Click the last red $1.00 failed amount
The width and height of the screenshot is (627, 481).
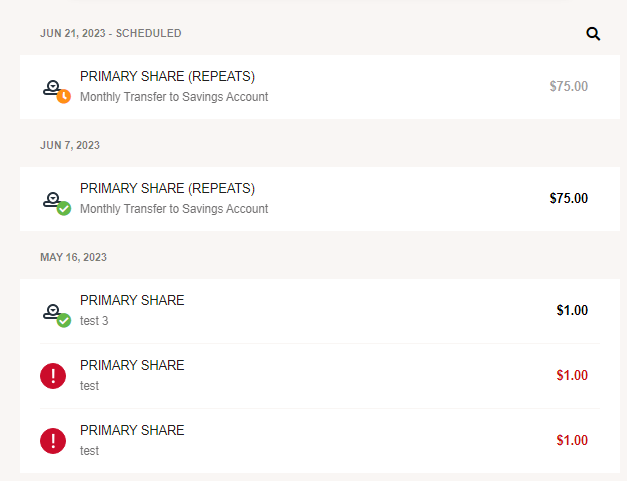572,440
